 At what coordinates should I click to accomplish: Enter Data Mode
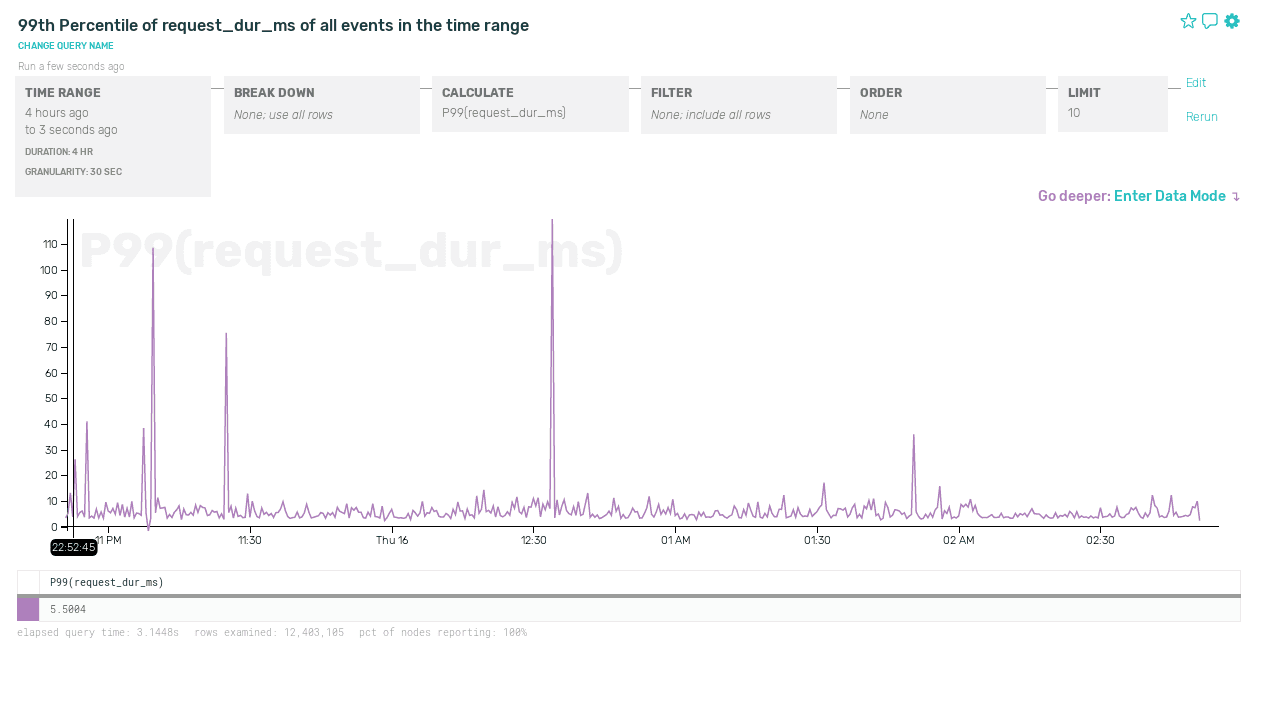tap(1170, 196)
